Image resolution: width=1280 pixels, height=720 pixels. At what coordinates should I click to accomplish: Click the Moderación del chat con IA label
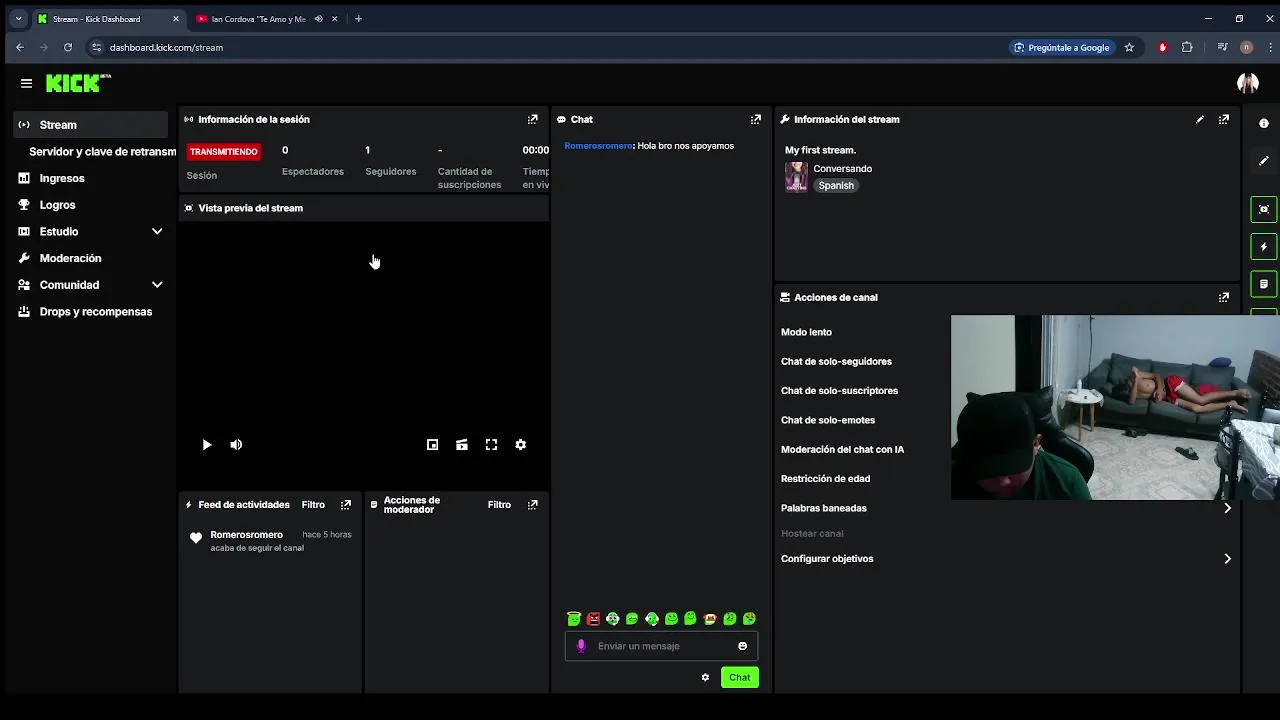pyautogui.click(x=842, y=450)
